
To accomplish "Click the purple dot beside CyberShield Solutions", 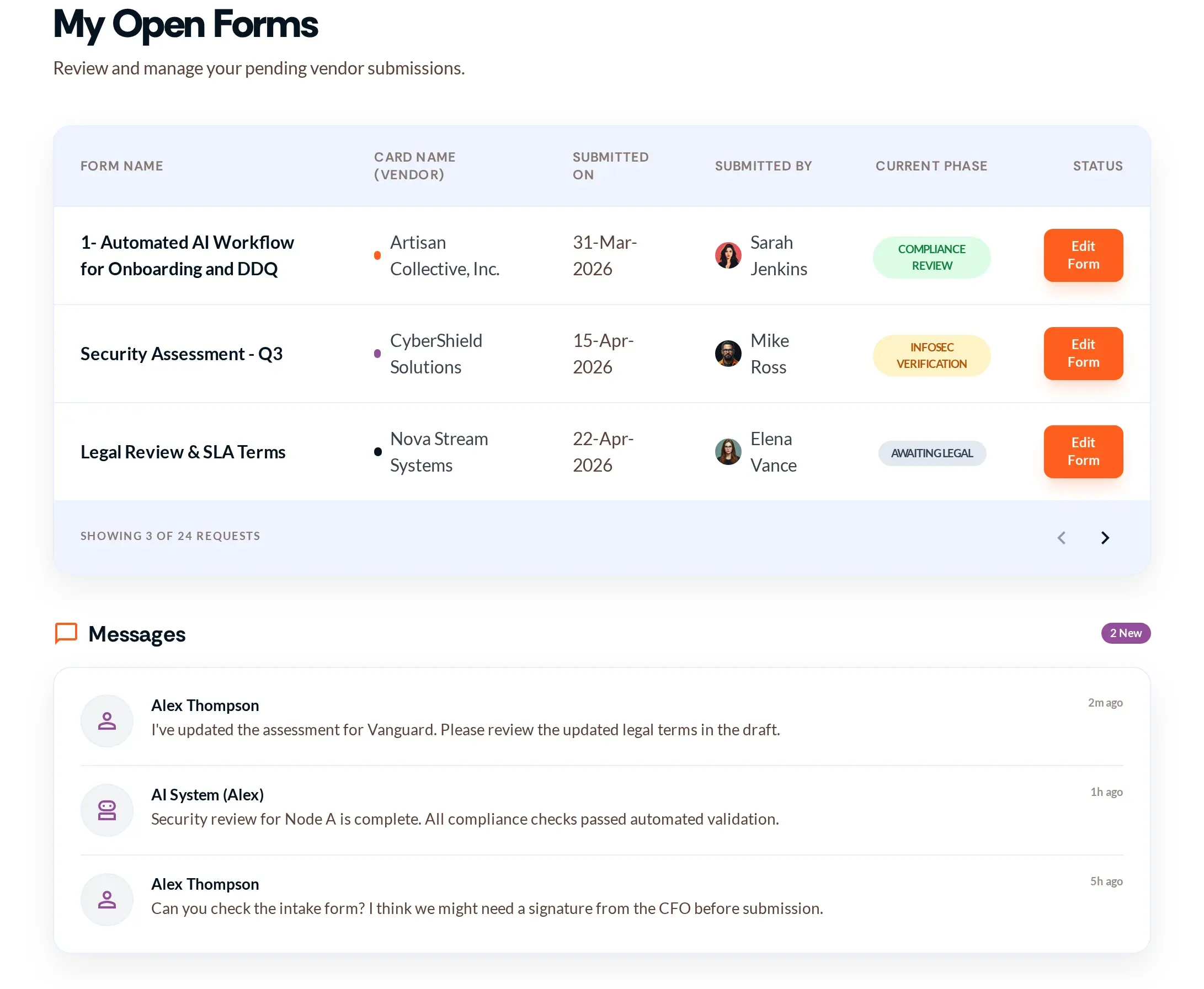I will (x=377, y=354).
